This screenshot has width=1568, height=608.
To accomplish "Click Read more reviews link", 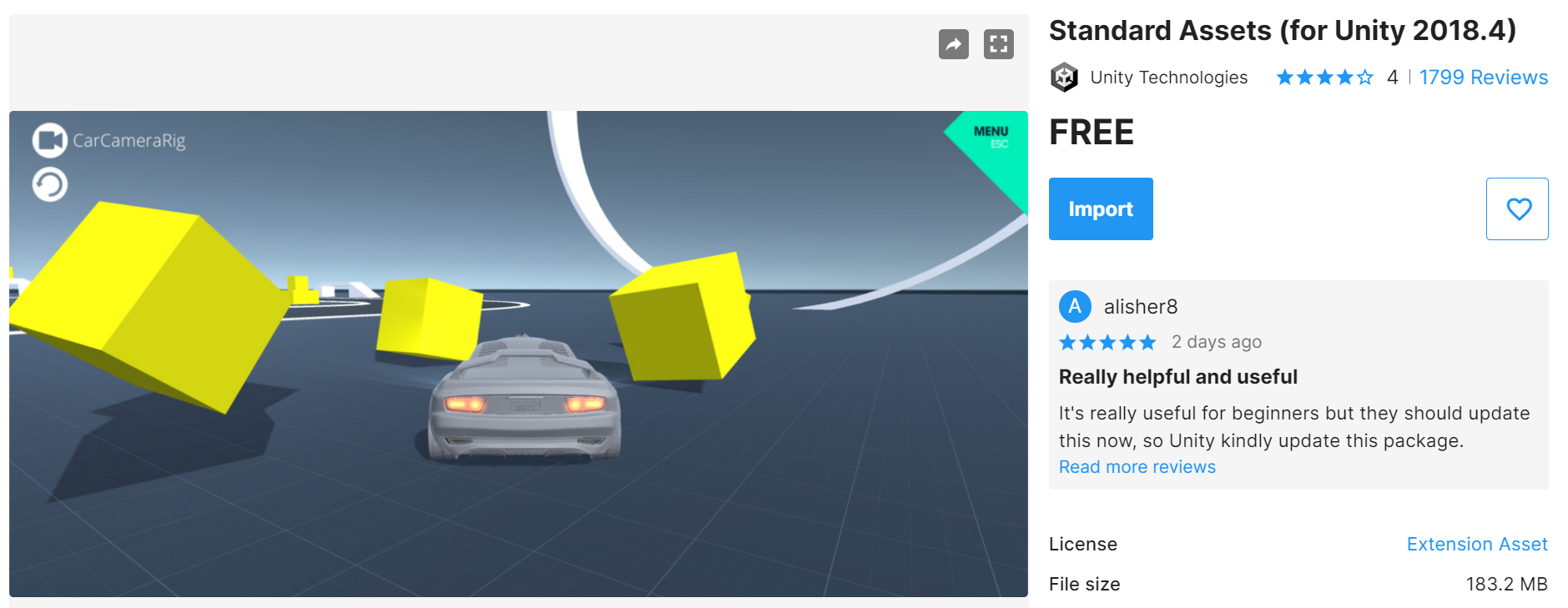I will (1137, 467).
